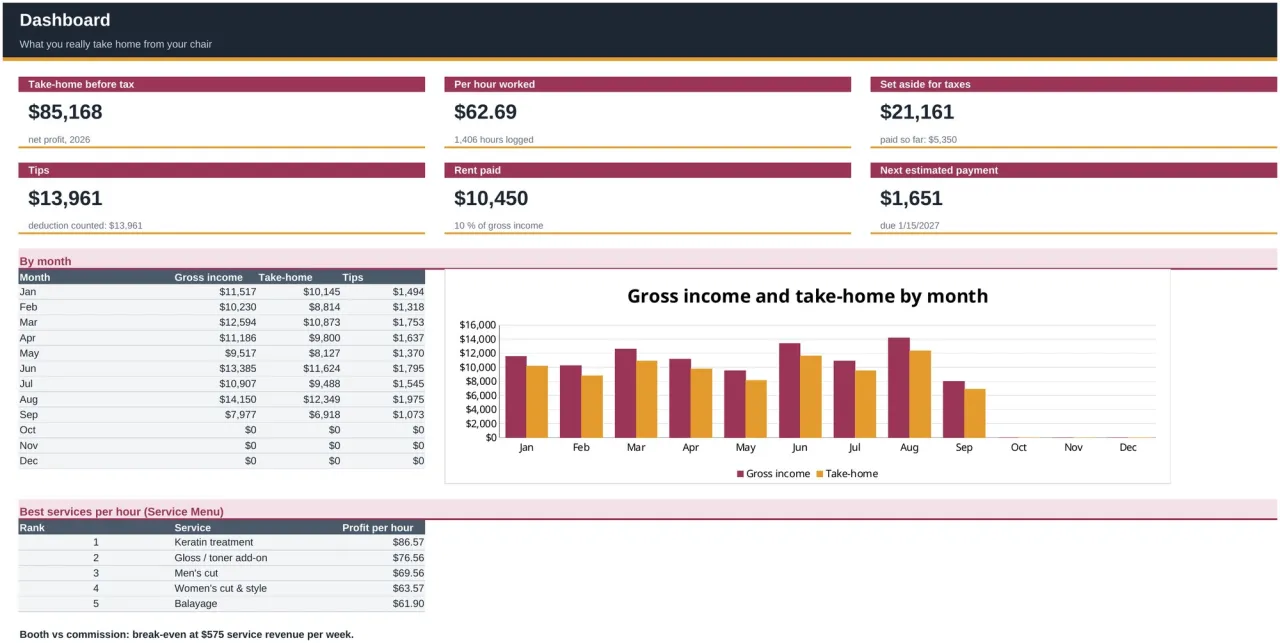Select the Jan row label
Viewport: 1280px width, 643px height.
pos(28,292)
